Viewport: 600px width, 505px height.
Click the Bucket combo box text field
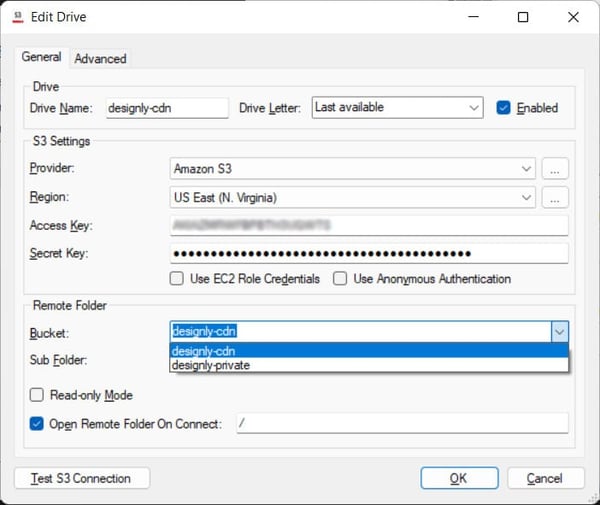pyautogui.click(x=360, y=331)
